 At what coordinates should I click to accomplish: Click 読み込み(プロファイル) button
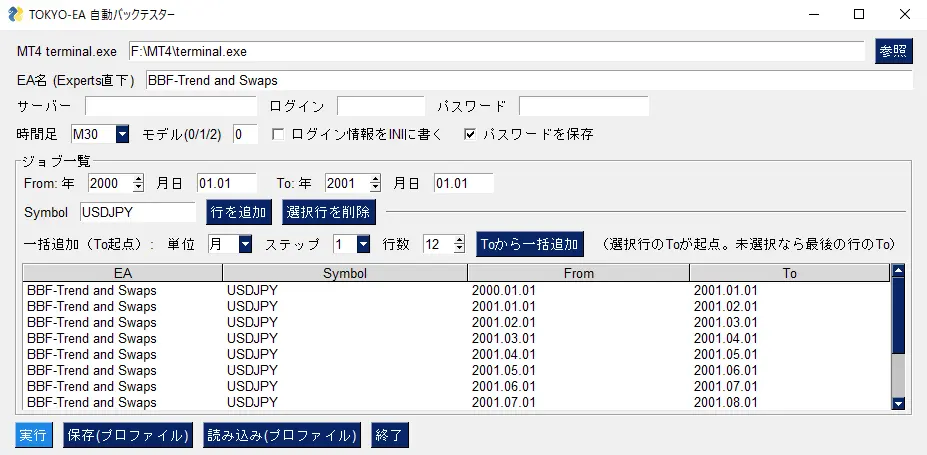[x=282, y=436]
